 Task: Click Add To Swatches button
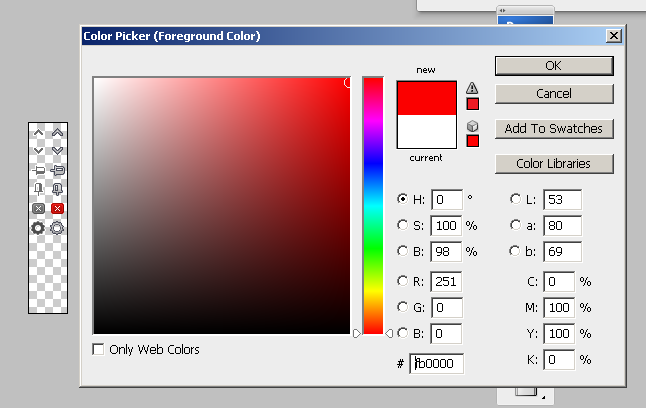[x=553, y=128]
